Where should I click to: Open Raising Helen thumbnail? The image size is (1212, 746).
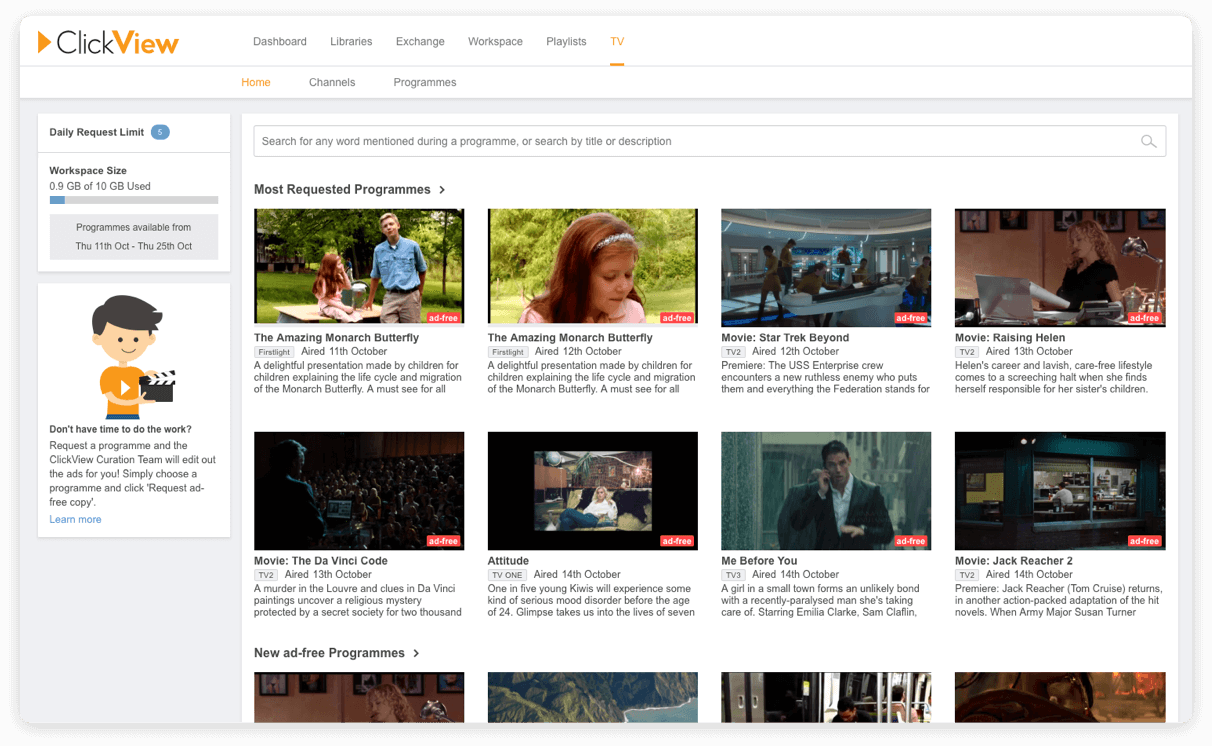(1060, 267)
